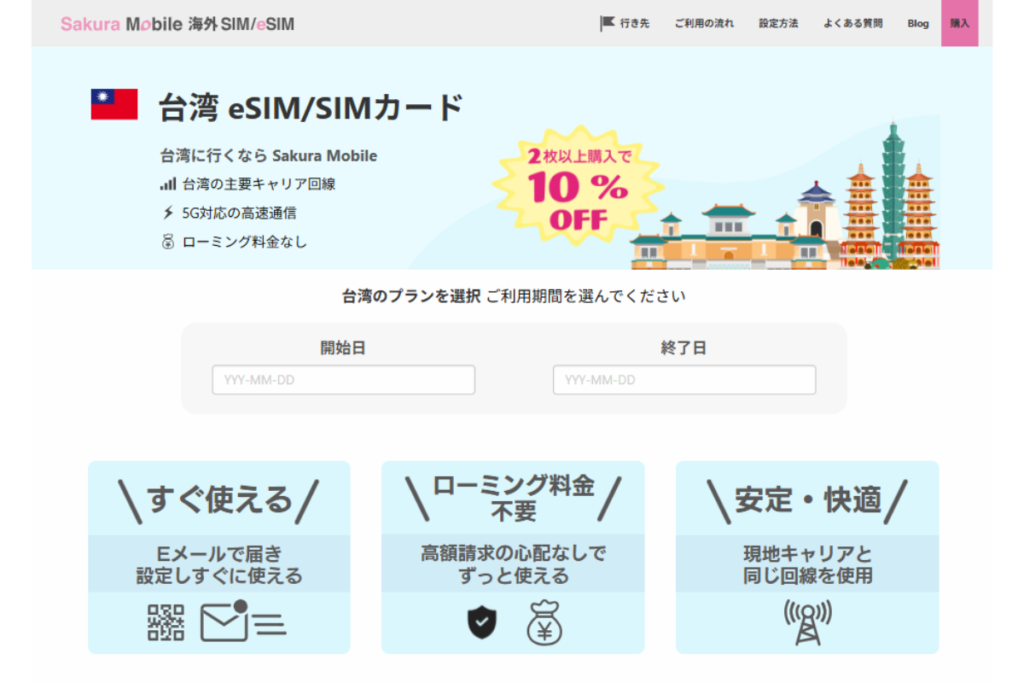Viewport: 1024px width, 683px height.
Task: Open the ご利用の流れ menu item
Action: pyautogui.click(x=704, y=24)
